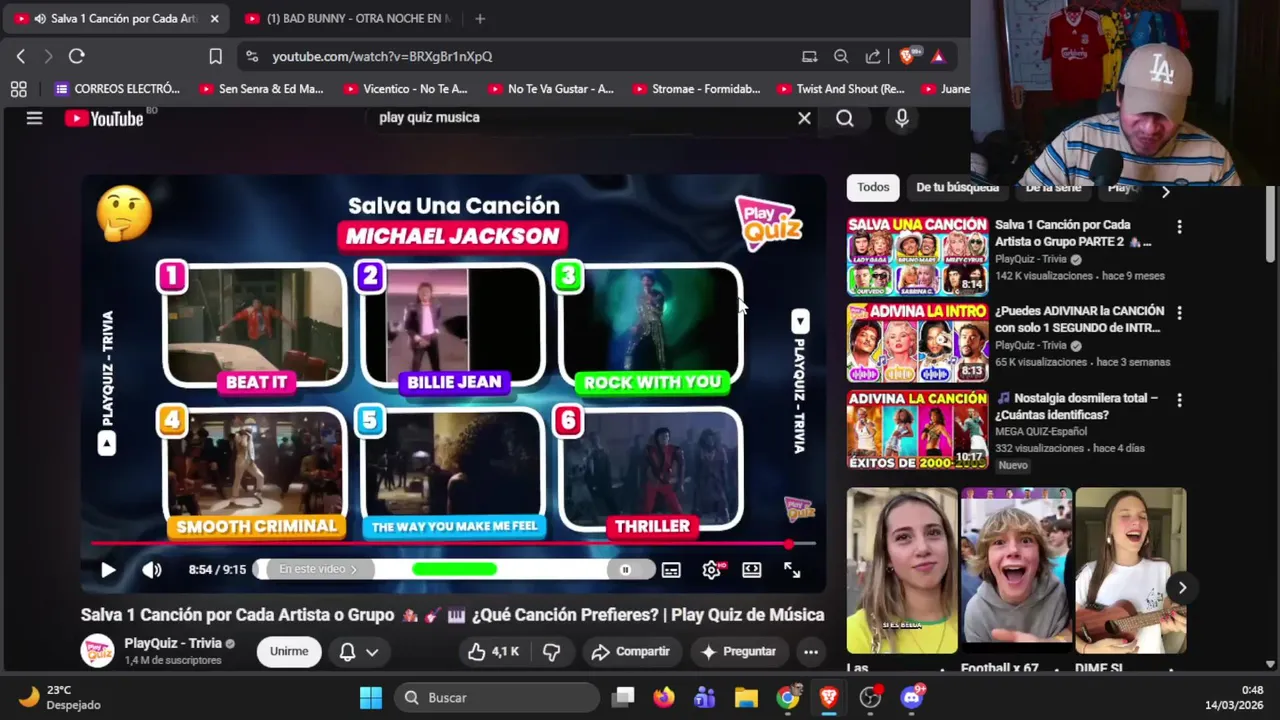
Task: Open more actions three-dot menu below video
Action: pos(811,652)
